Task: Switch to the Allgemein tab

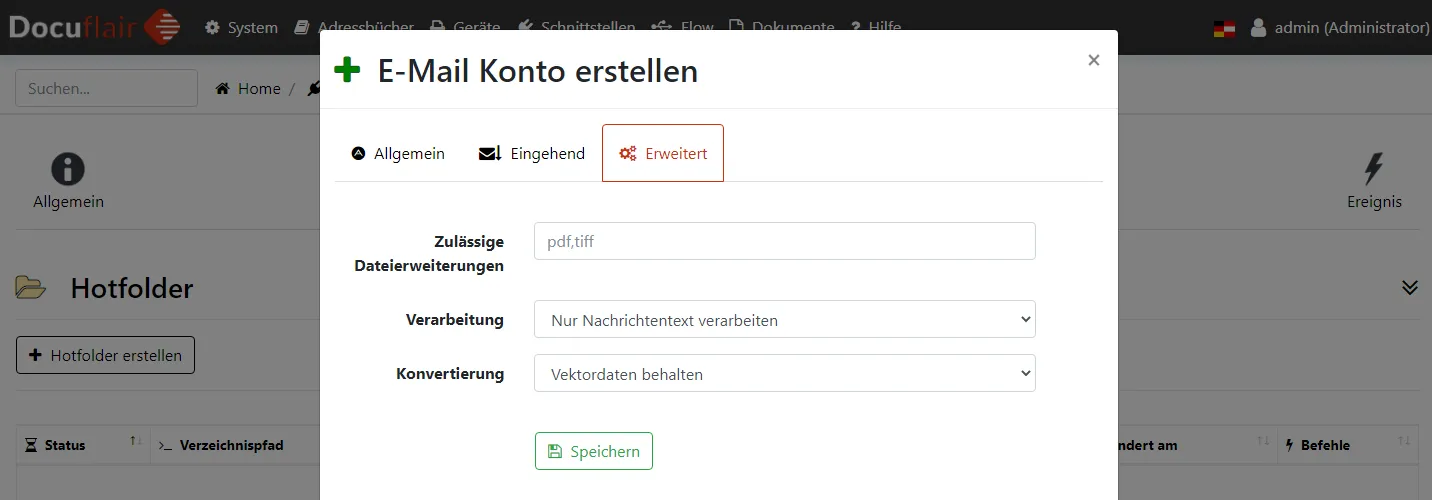Action: [398, 154]
